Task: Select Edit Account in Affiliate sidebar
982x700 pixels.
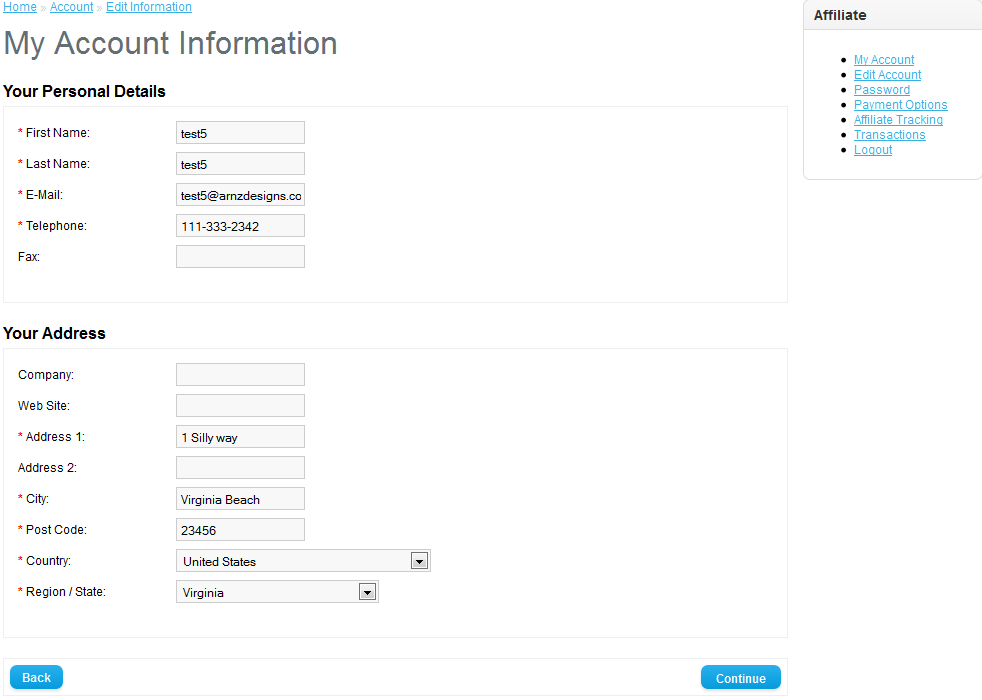Action: point(887,75)
